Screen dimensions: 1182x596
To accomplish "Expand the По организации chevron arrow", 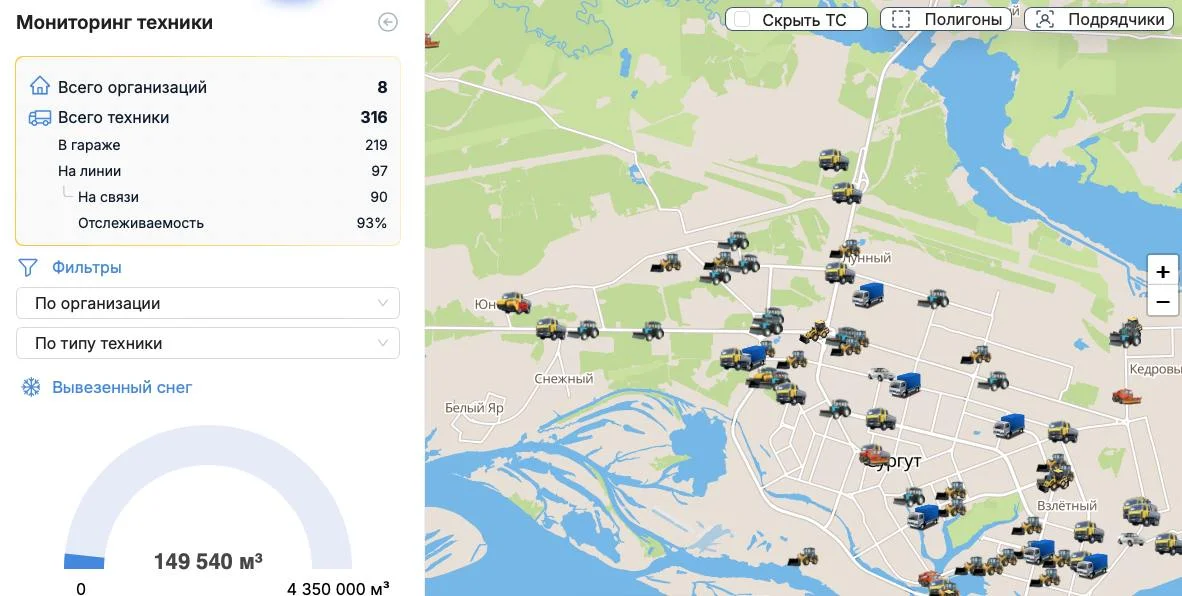I will click(383, 304).
